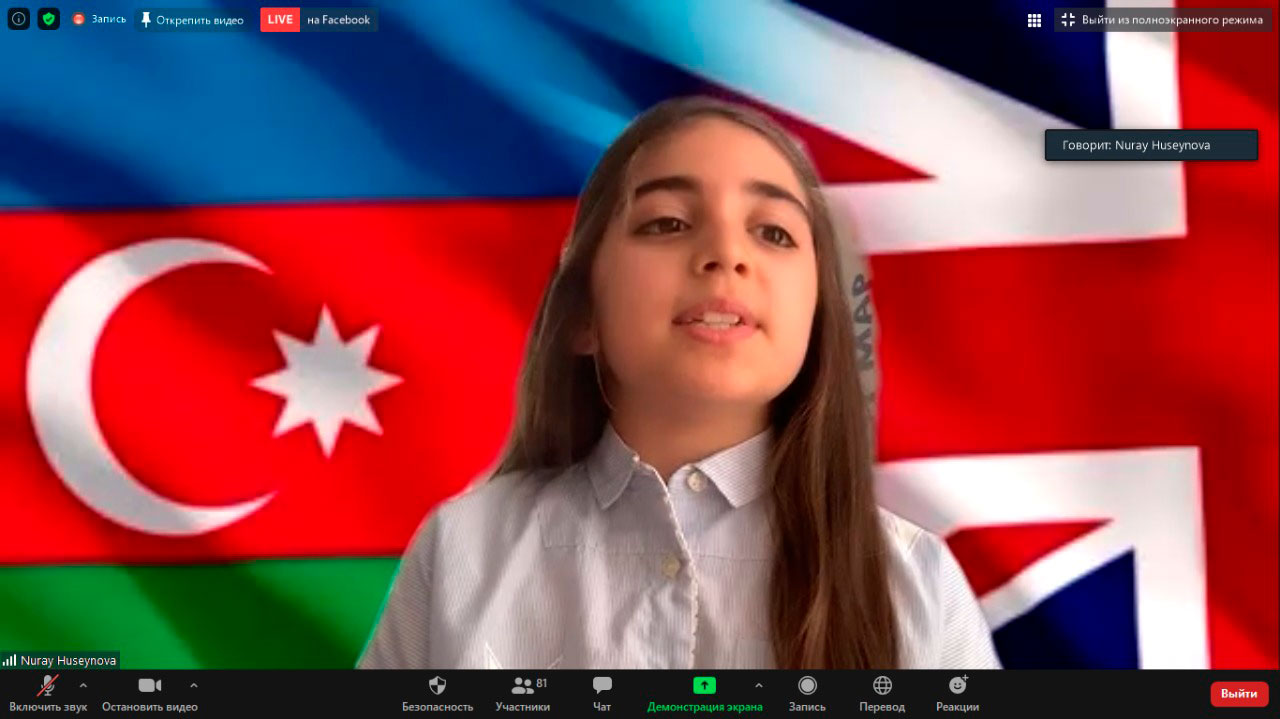Screen dimensions: 1280x719
Task: Click the Nuray Huseynova name label
Action: (x=68, y=661)
